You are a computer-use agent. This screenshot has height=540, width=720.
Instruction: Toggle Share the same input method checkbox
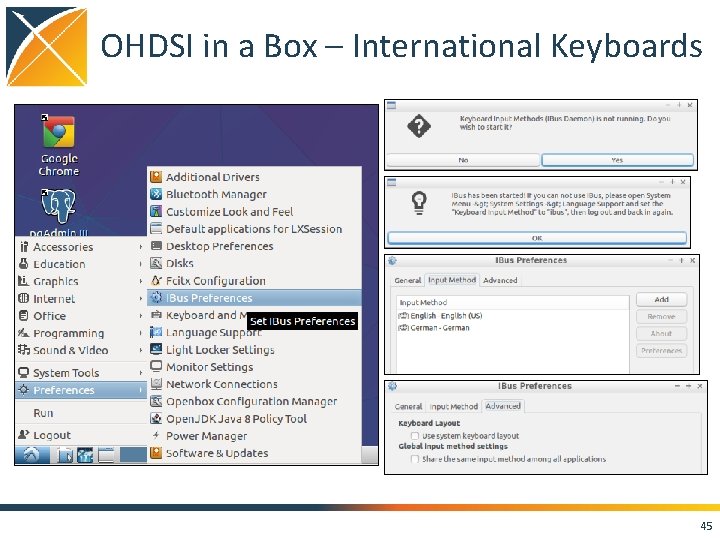(x=415, y=459)
